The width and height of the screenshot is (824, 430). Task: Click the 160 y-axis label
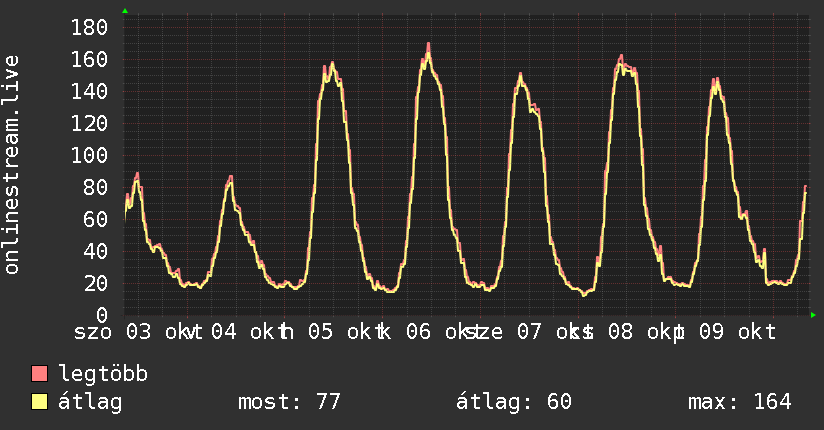coord(89,59)
